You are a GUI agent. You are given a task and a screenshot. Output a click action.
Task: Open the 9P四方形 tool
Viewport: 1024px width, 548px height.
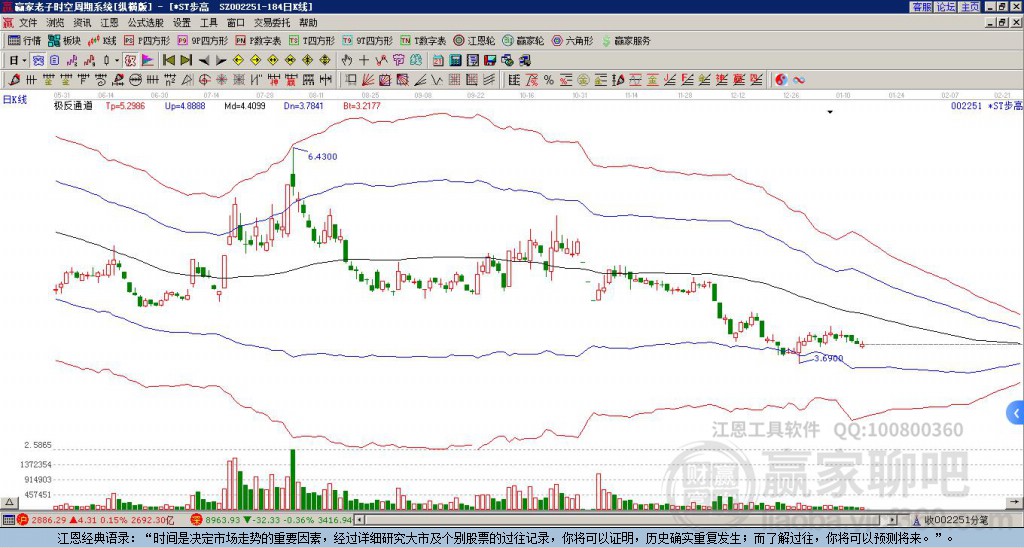[202, 40]
